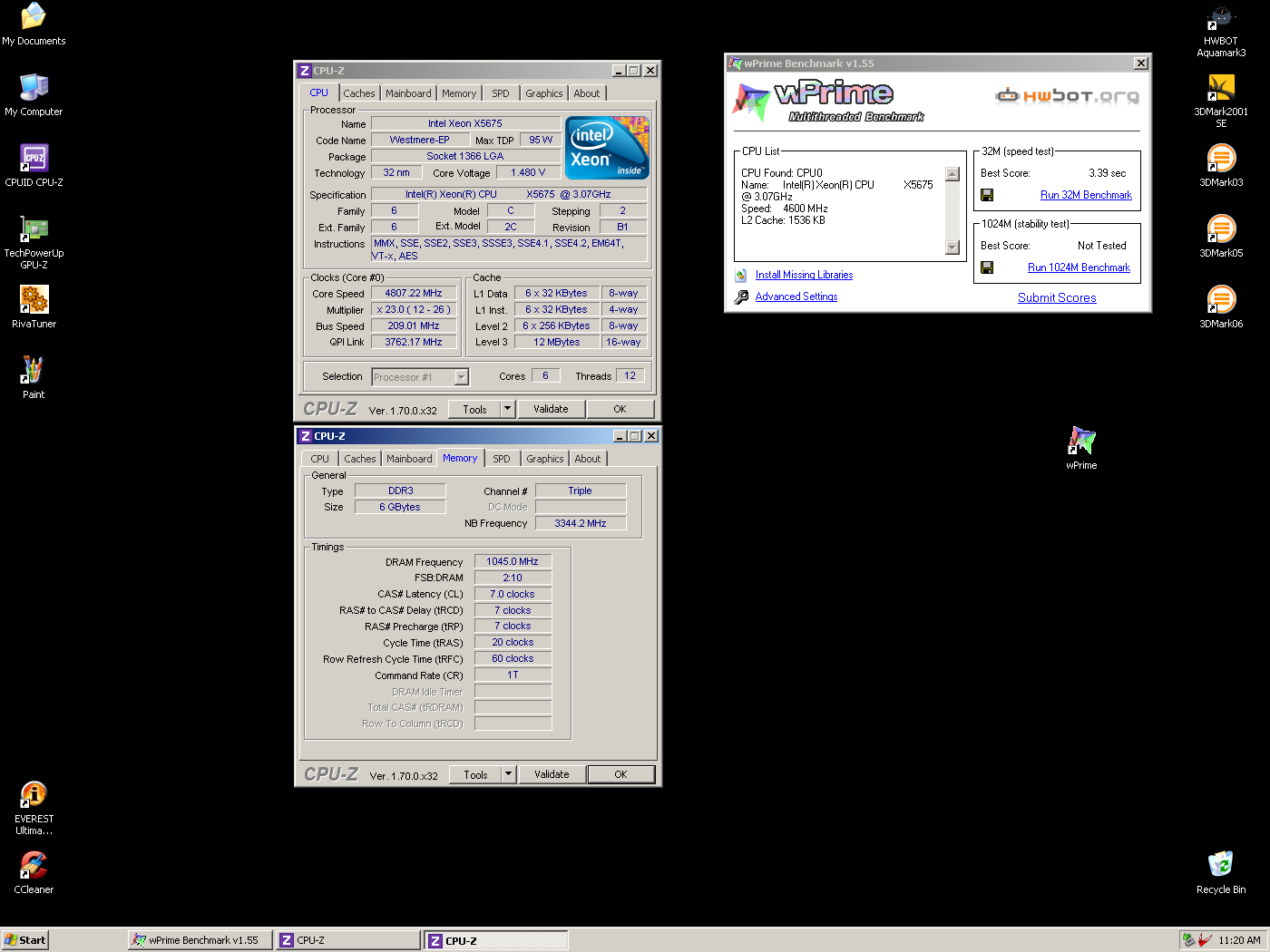Run the 1024M Benchmark
The height and width of the screenshot is (952, 1270).
(x=1079, y=267)
